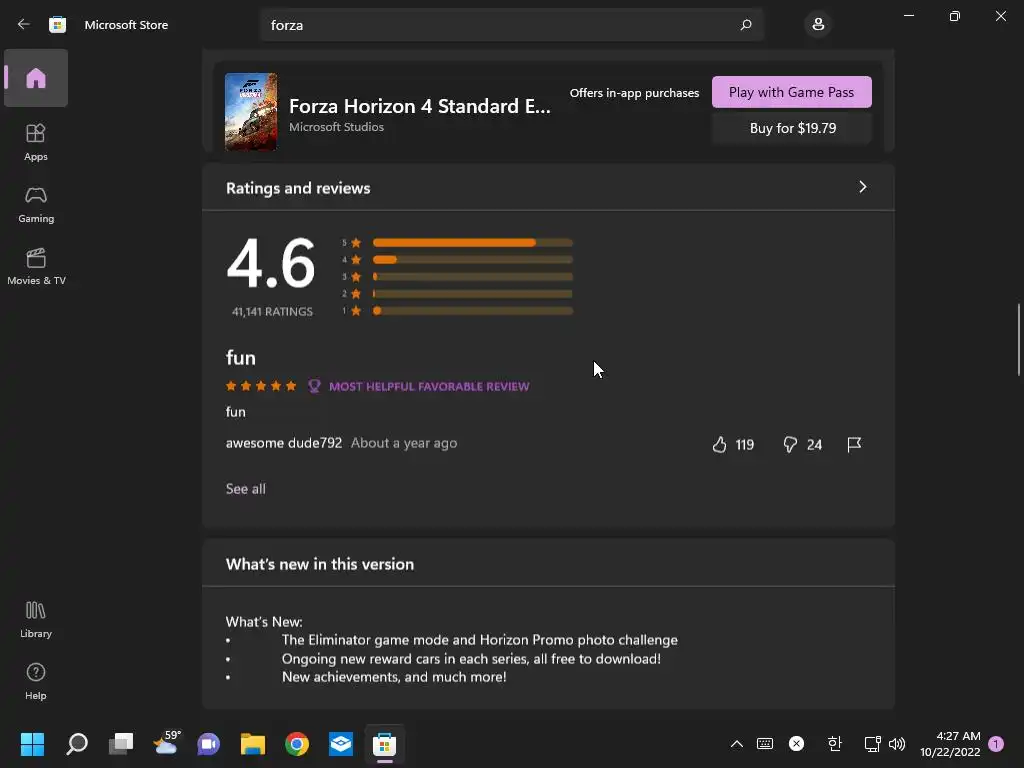Open the Movies & TV section

[36, 266]
